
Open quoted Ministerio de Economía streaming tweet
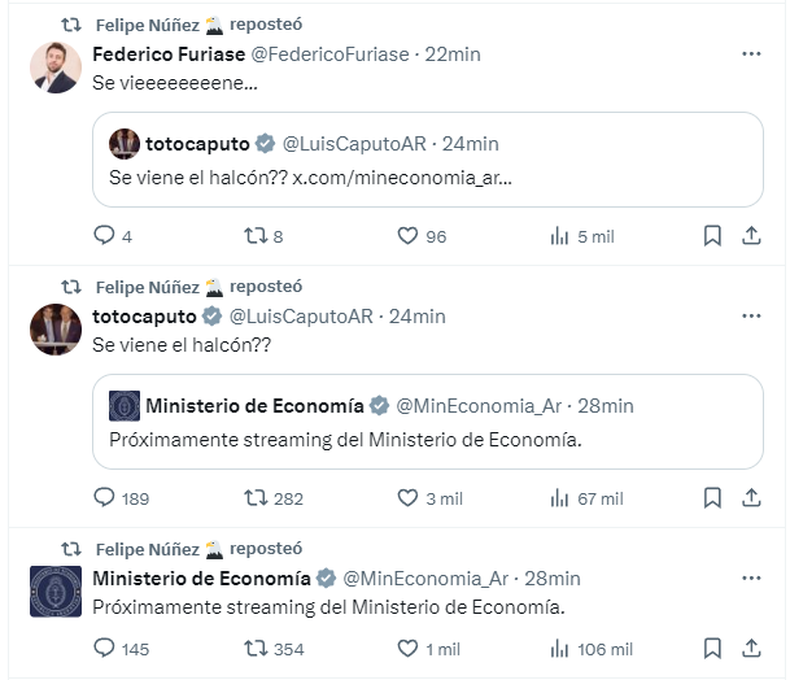tap(427, 421)
